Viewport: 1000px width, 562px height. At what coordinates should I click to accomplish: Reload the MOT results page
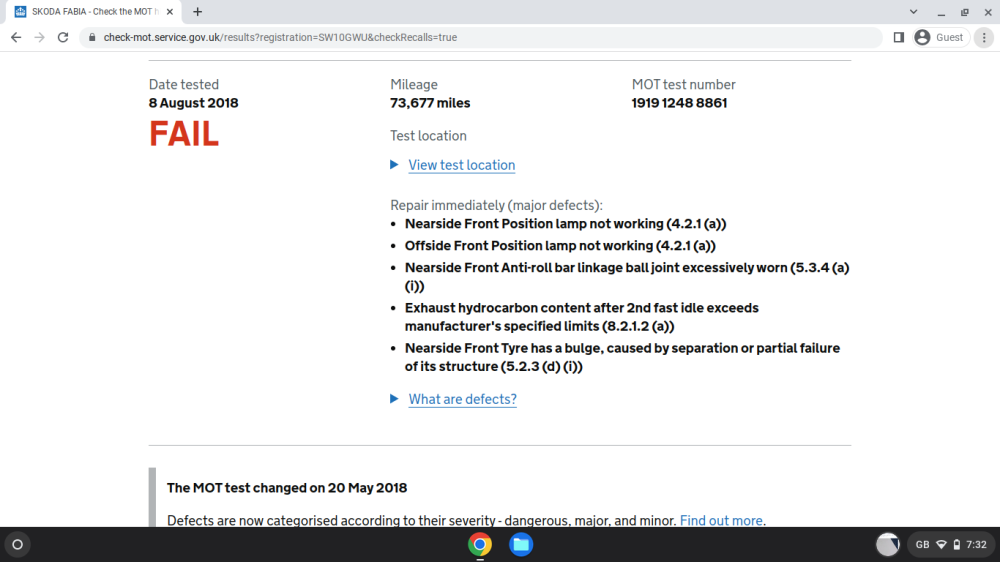point(62,38)
